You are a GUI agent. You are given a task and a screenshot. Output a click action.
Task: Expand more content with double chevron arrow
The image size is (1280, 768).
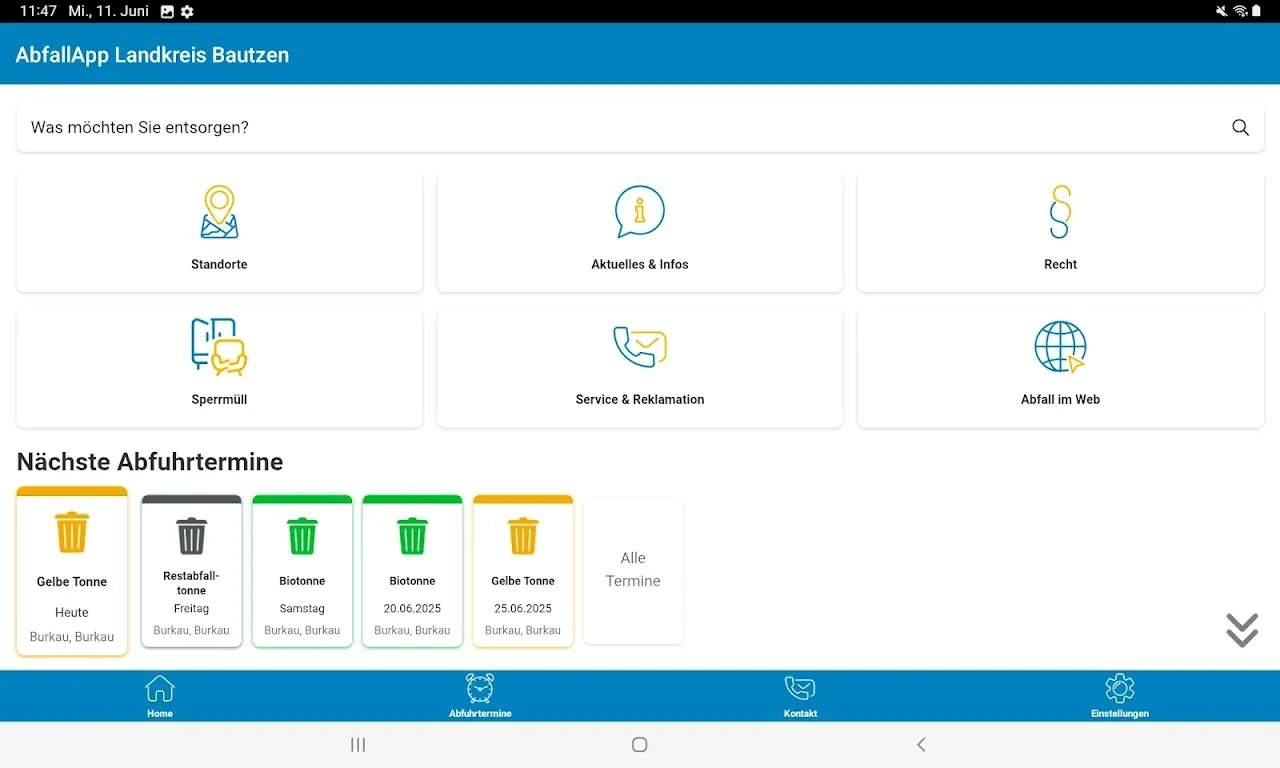(x=1241, y=630)
